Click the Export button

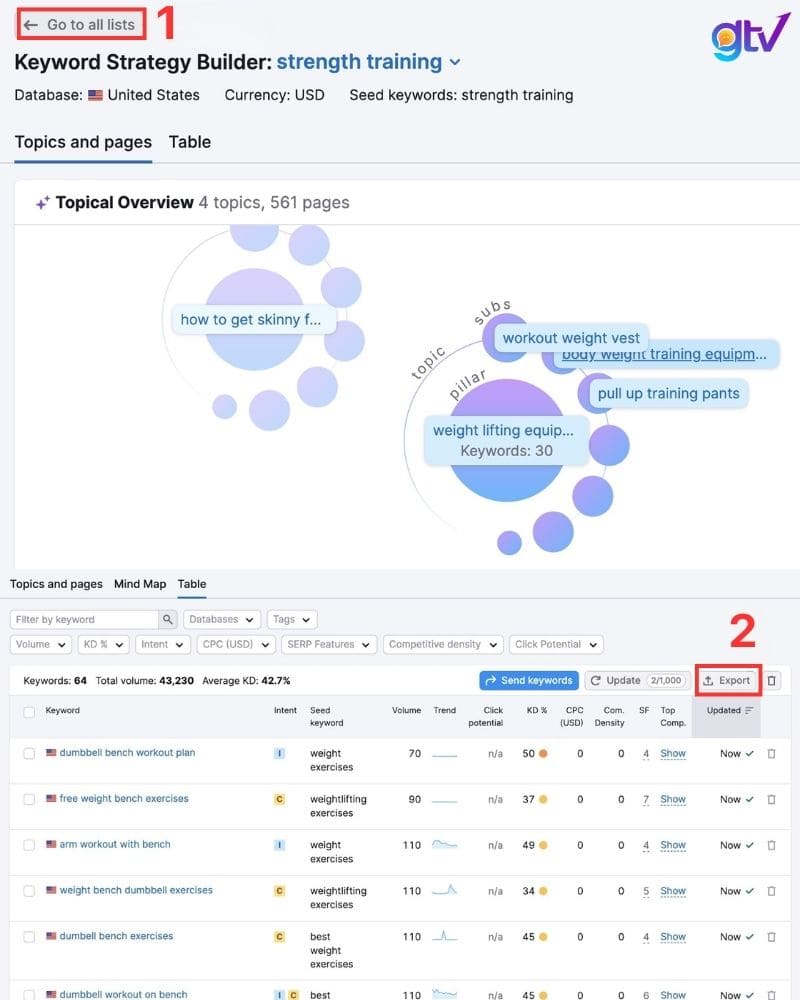coord(727,680)
